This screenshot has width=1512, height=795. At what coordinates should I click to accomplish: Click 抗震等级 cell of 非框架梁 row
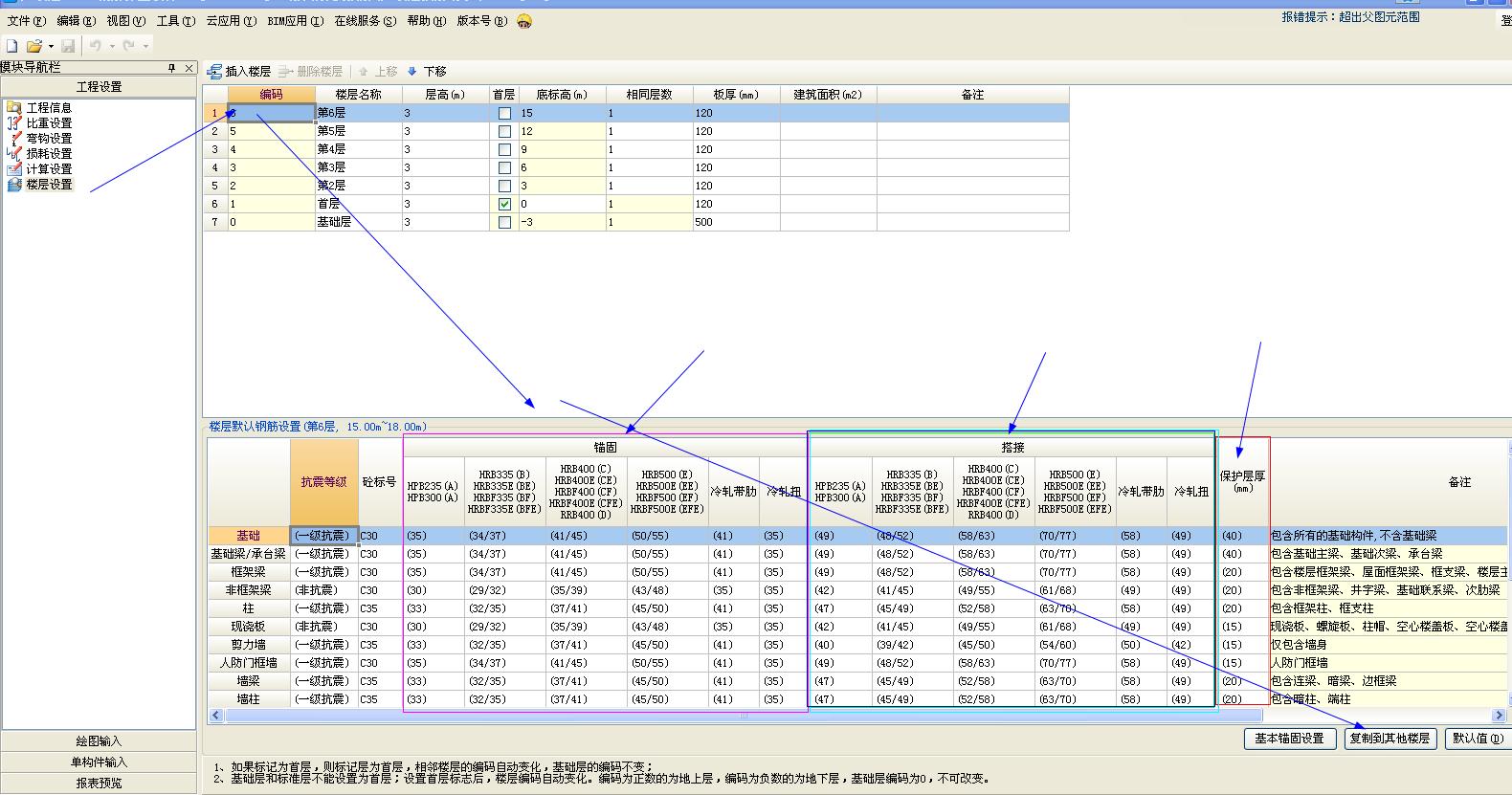pyautogui.click(x=324, y=590)
